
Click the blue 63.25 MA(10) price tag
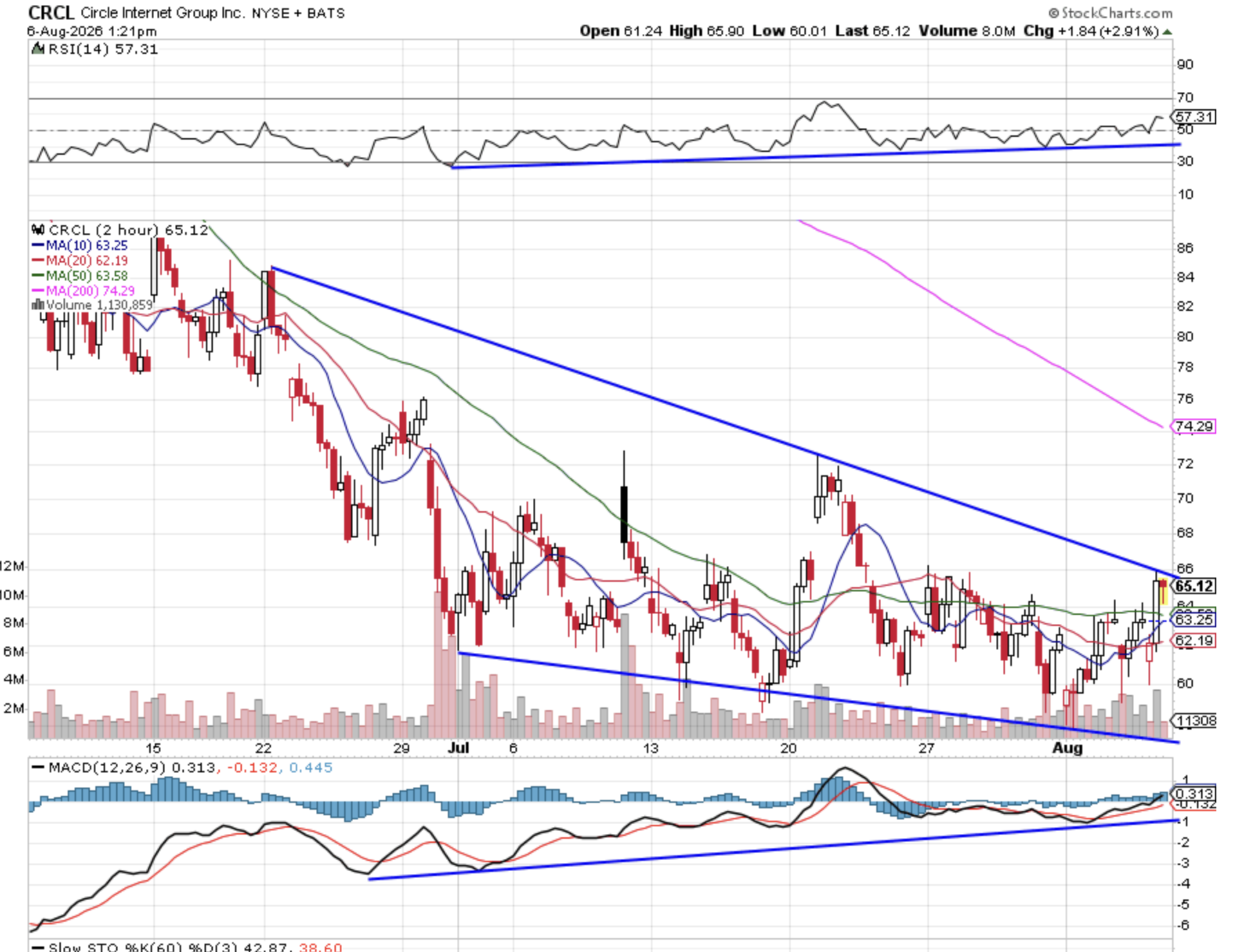tap(1194, 620)
